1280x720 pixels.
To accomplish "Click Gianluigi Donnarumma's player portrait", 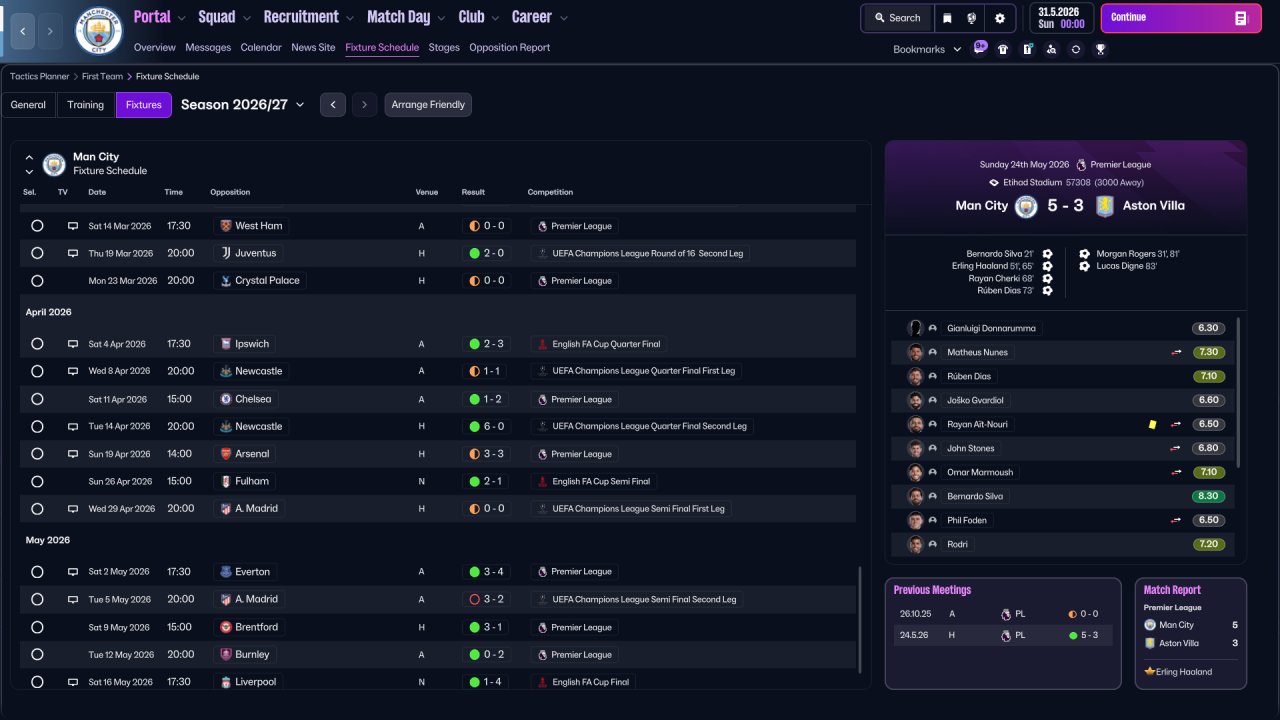I will click(x=915, y=328).
